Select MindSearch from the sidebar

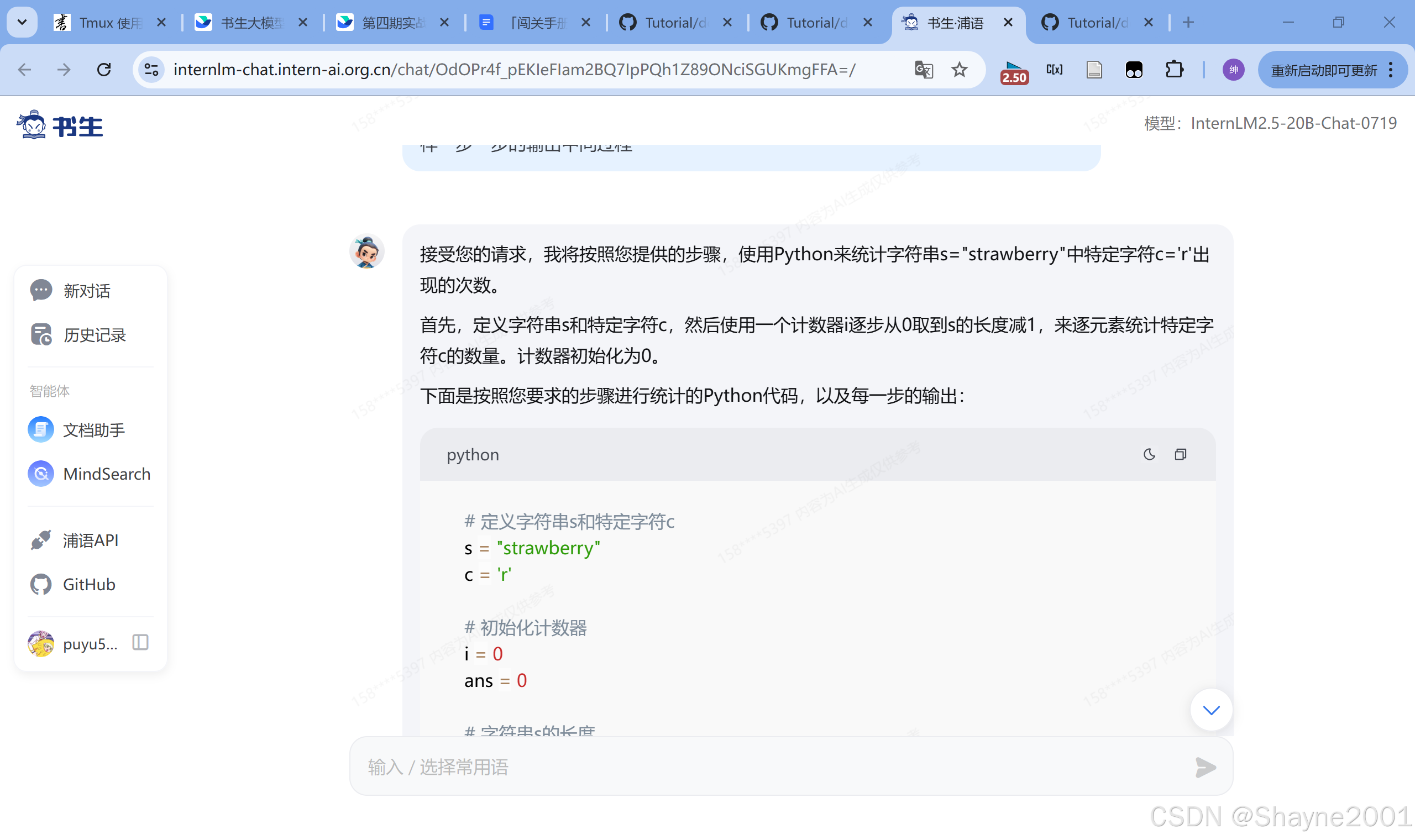tap(106, 474)
